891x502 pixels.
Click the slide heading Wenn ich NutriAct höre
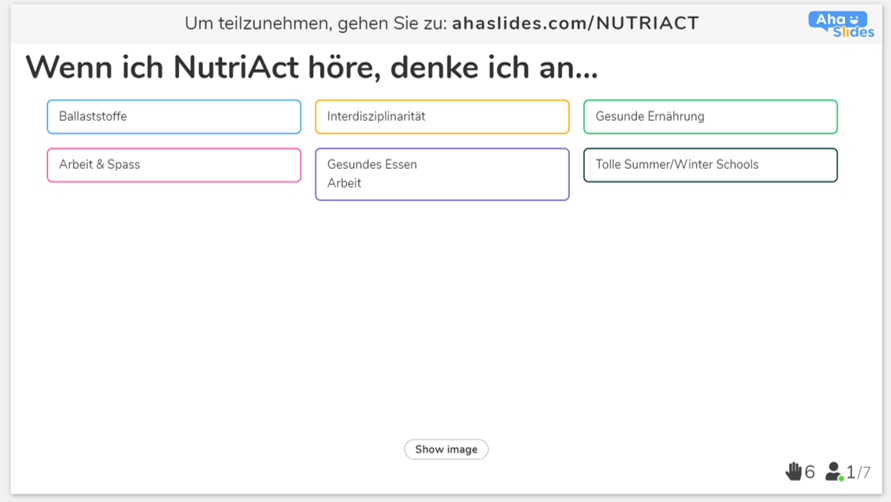click(x=311, y=68)
